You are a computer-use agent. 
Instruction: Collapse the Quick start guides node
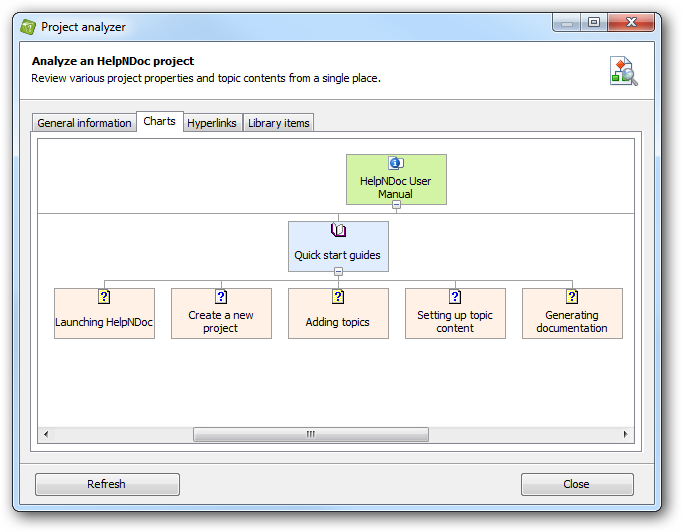pos(338,272)
